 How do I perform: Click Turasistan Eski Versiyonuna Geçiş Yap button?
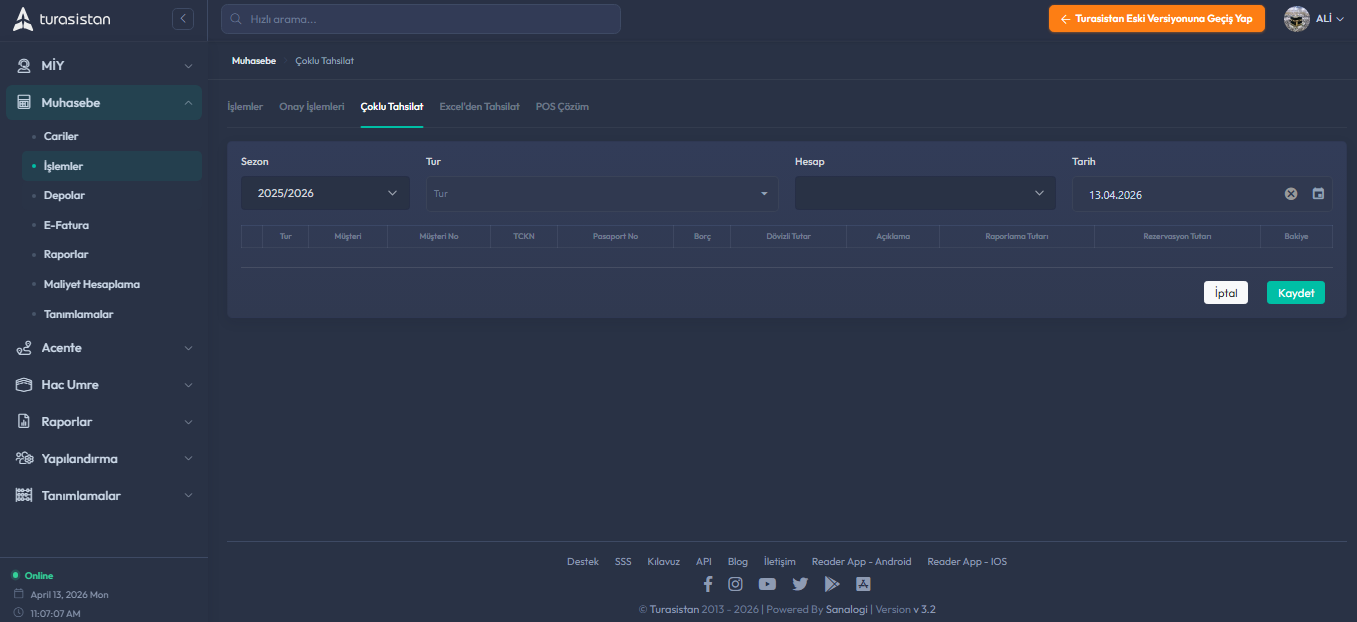[1157, 19]
